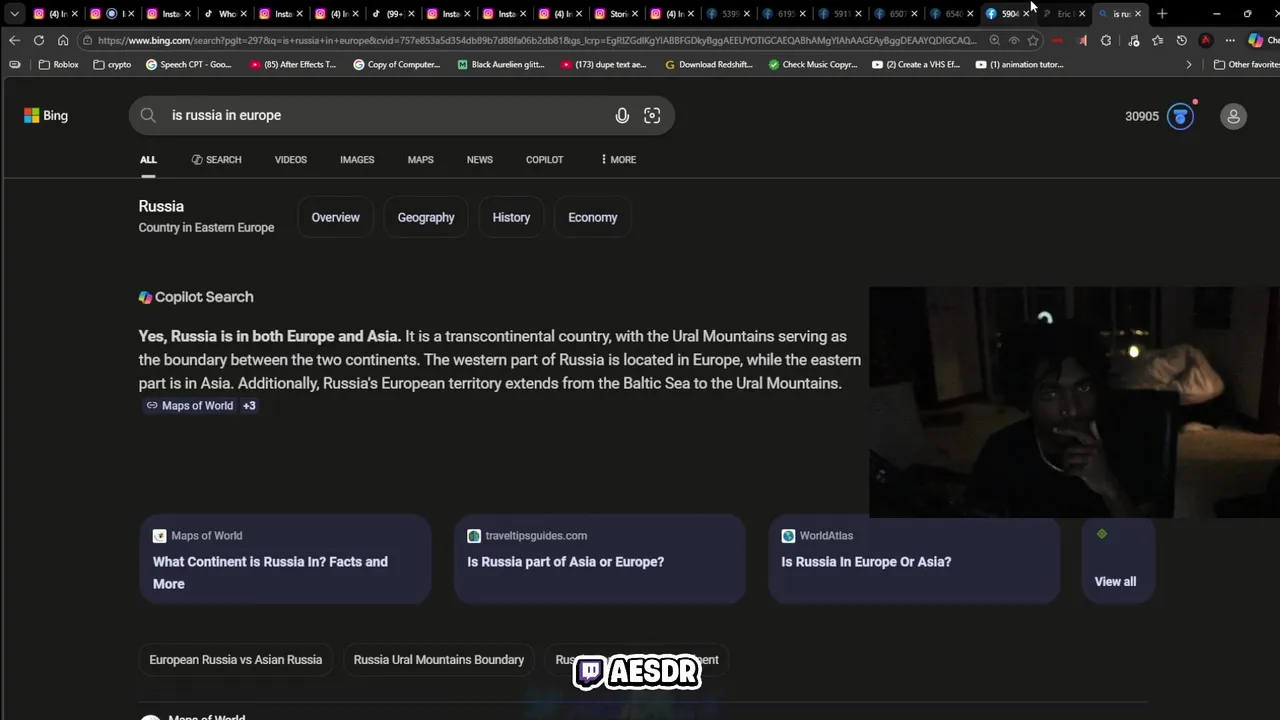Screen dimensions: 1280x720
Task: Click the site info lock icon in address bar
Action: click(88, 40)
